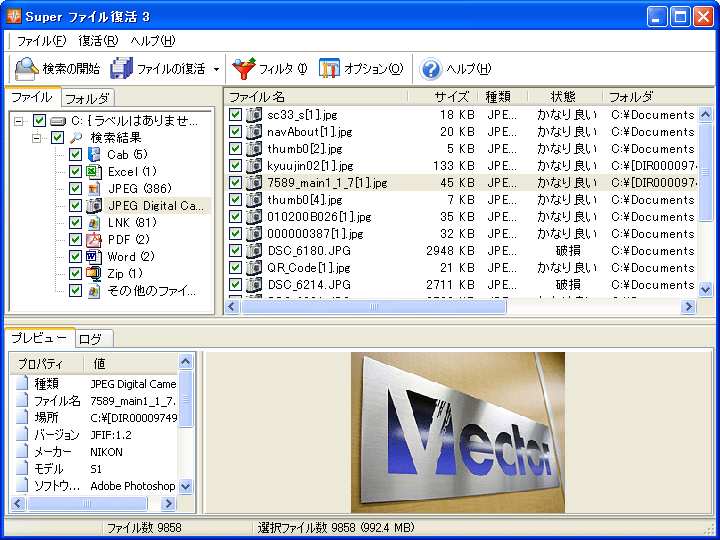720x540 pixels.
Task: Click the page icon beside 種類 property
Action: (22, 383)
